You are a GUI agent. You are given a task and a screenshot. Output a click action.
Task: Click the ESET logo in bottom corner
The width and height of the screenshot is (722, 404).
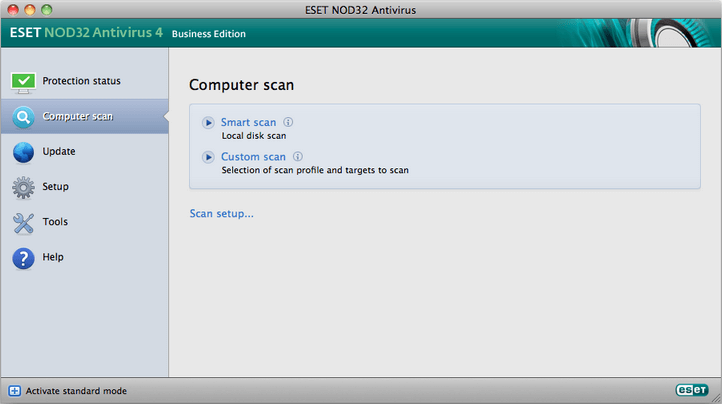pyautogui.click(x=692, y=390)
